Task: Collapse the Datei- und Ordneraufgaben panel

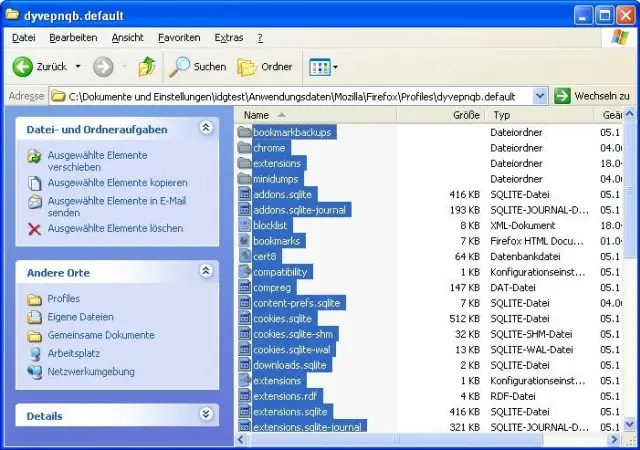Action: [206, 128]
